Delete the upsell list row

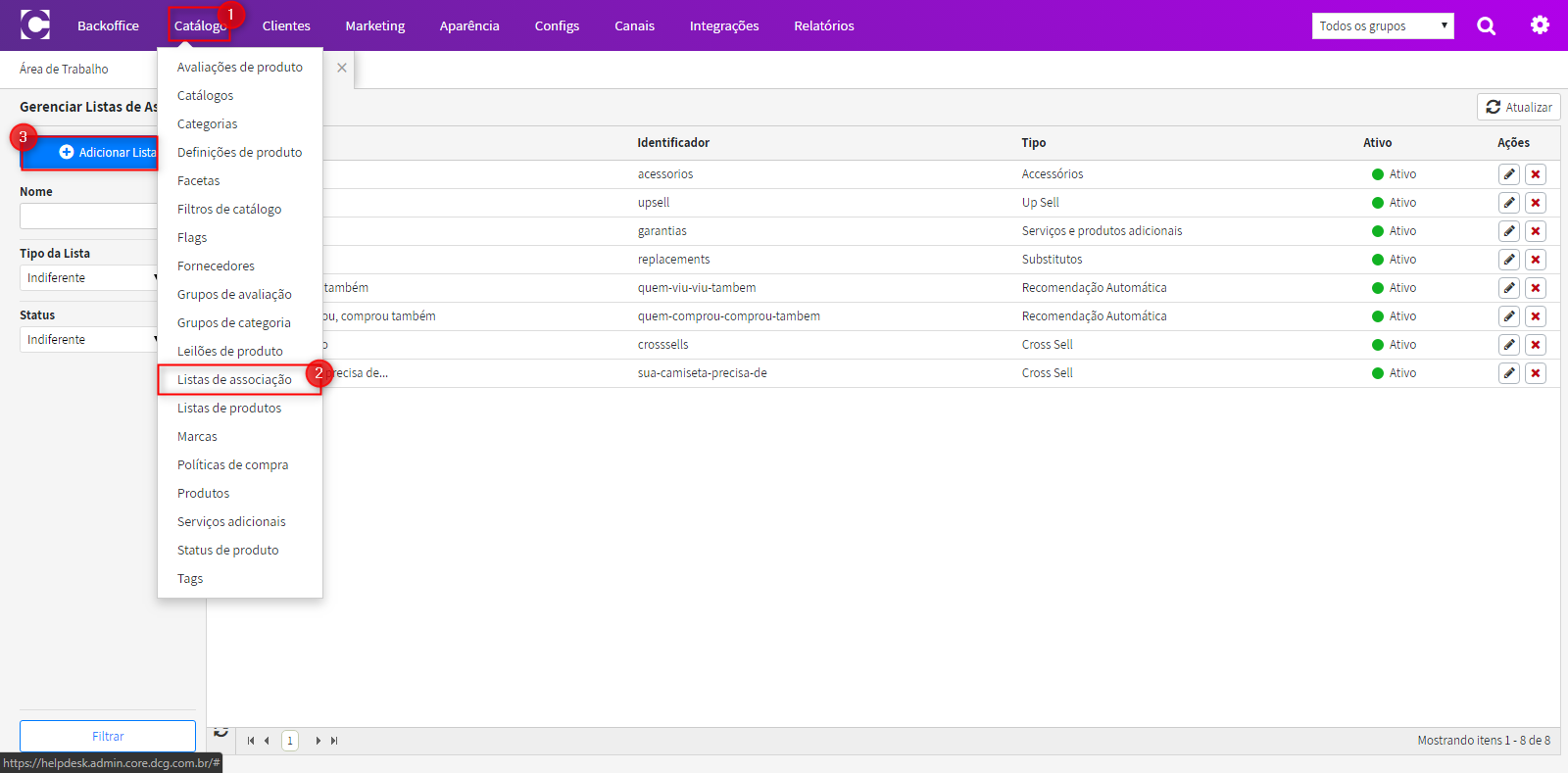tap(1536, 203)
